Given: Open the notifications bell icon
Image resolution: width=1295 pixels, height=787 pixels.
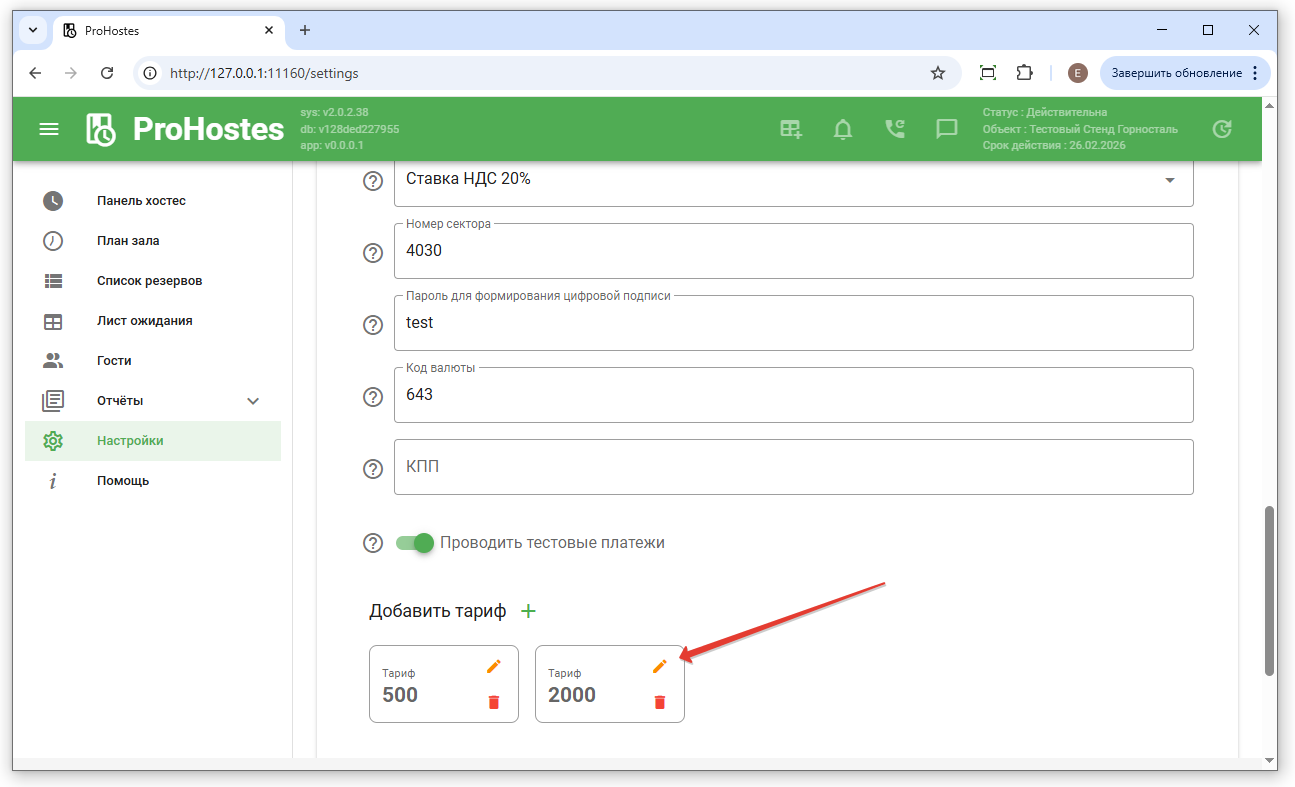Looking at the screenshot, I should click(843, 129).
